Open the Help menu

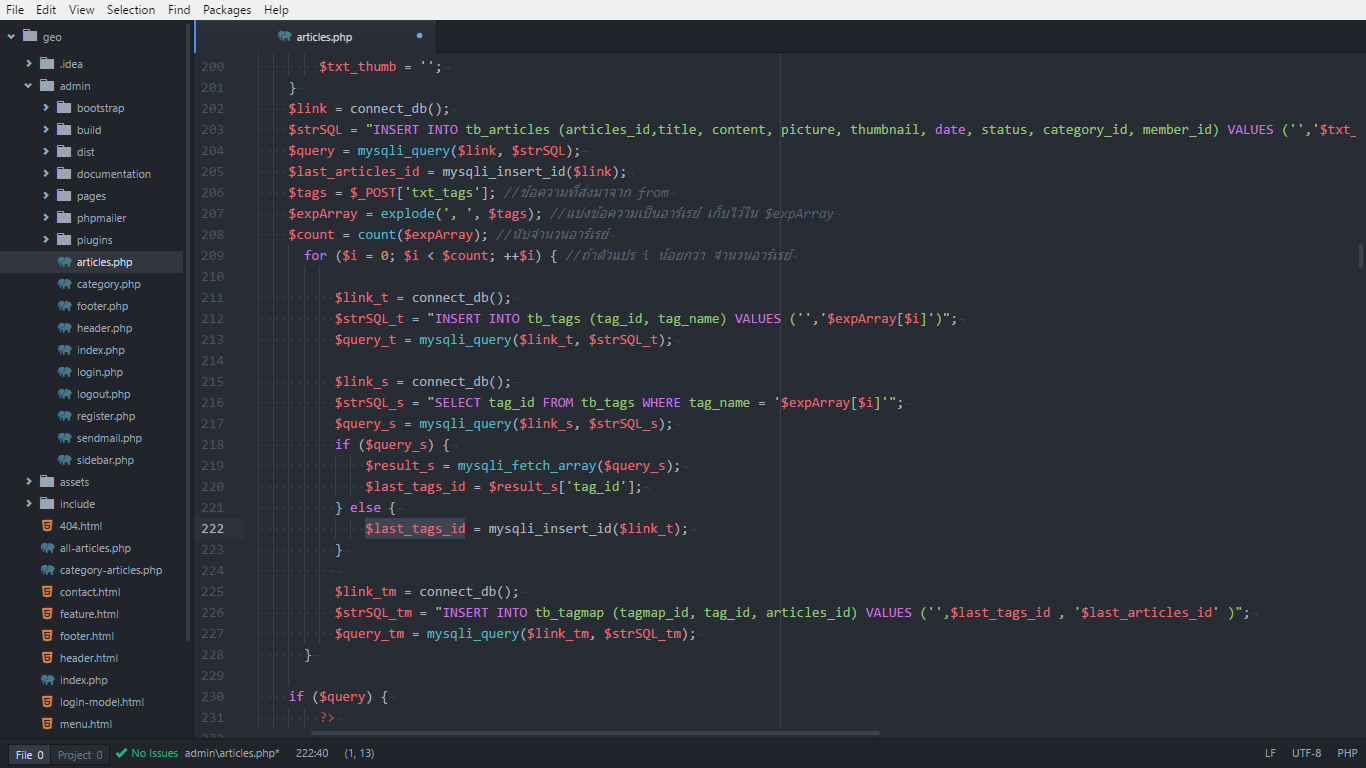pyautogui.click(x=276, y=10)
